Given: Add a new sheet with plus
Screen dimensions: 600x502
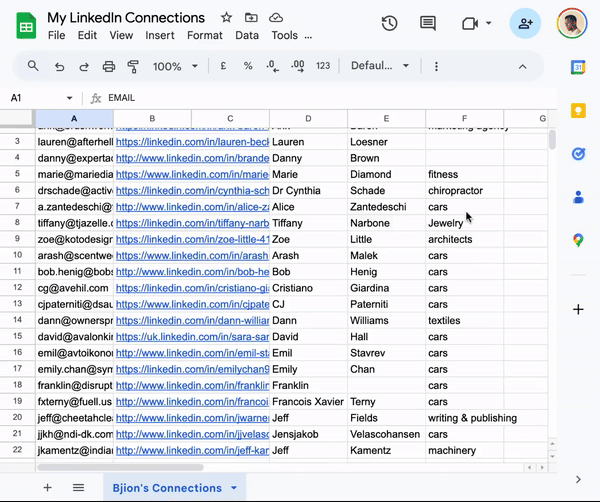Looking at the screenshot, I should [47, 487].
